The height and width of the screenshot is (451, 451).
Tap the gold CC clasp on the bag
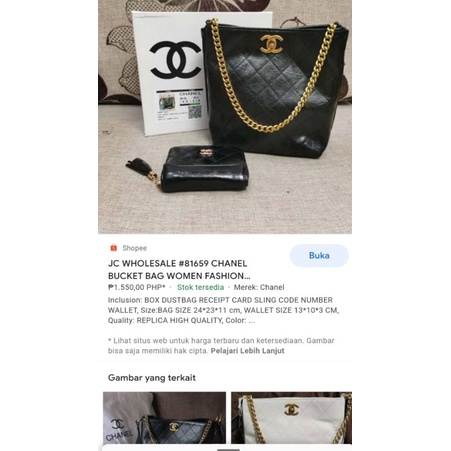[x=271, y=44]
